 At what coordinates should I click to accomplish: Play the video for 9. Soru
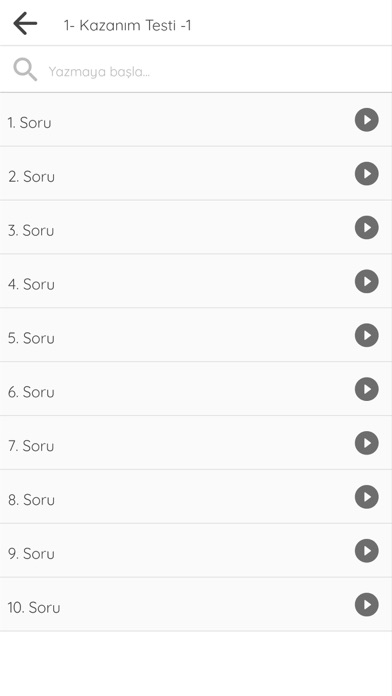(366, 551)
